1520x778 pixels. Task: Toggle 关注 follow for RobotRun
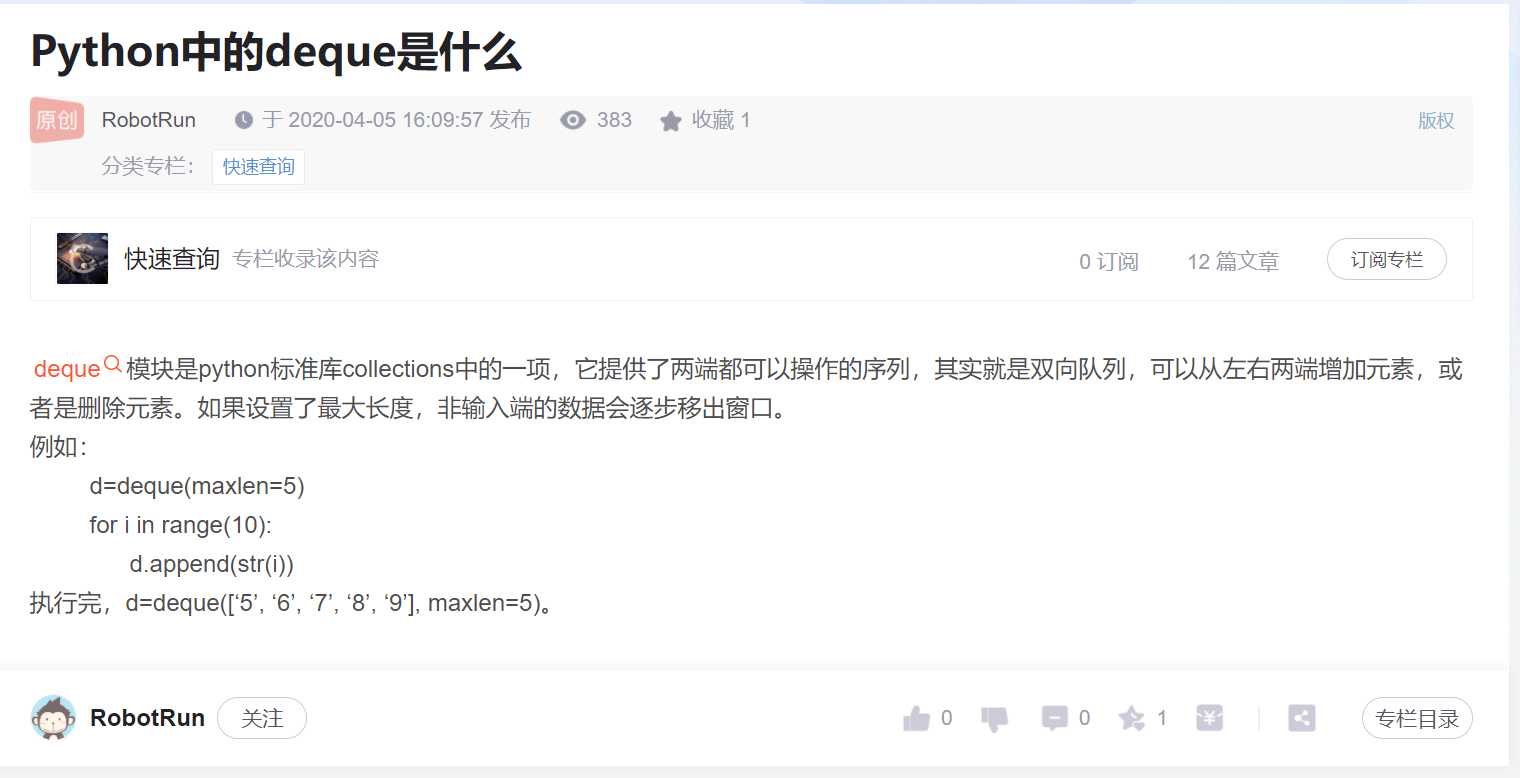[262, 718]
